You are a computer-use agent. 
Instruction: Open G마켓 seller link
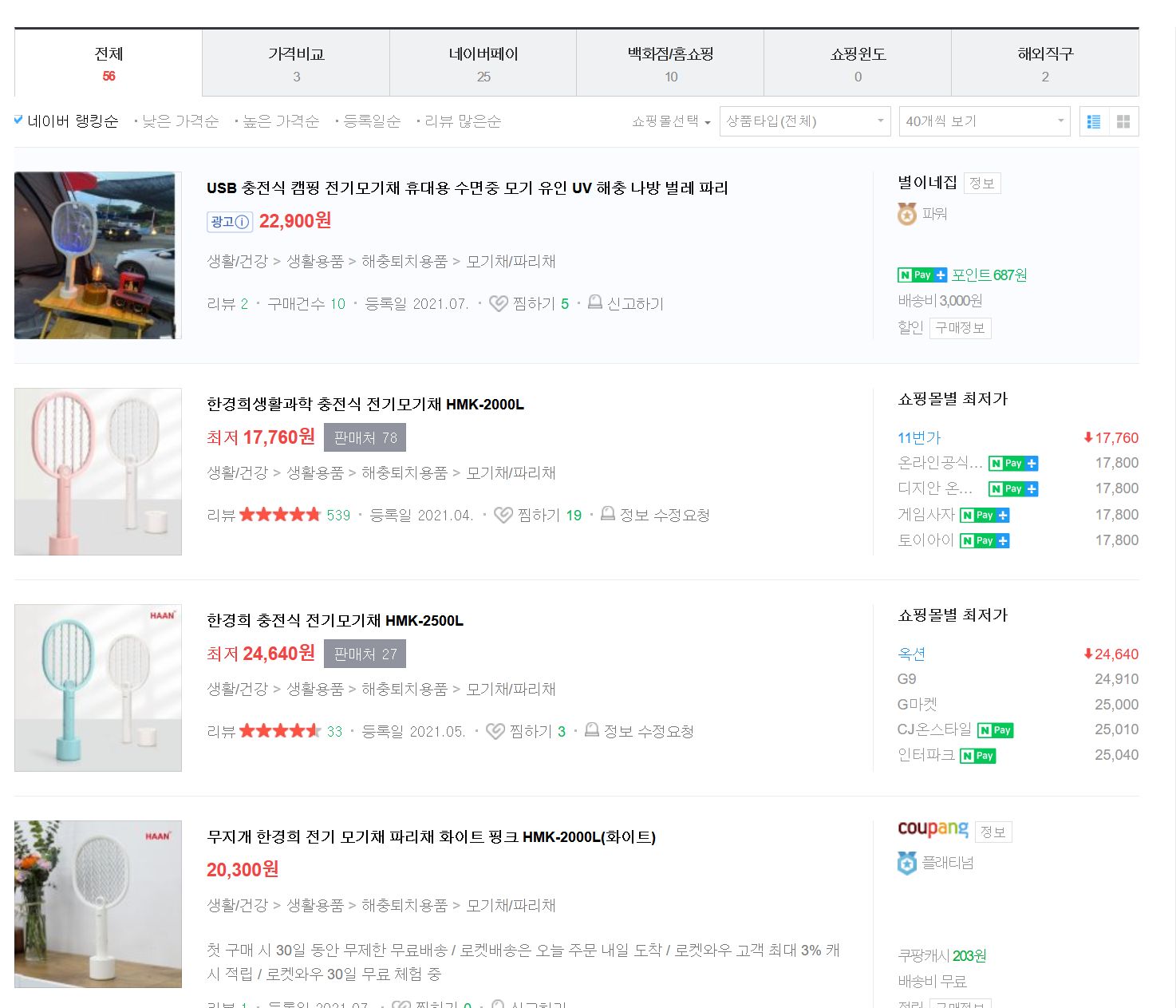(918, 704)
